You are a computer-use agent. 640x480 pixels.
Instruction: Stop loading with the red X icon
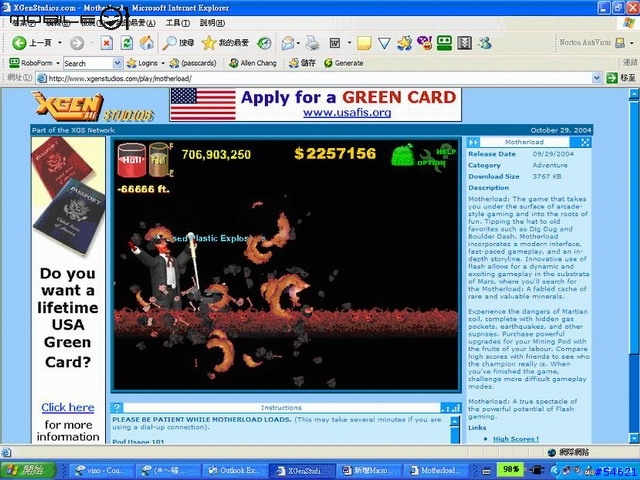coord(107,43)
